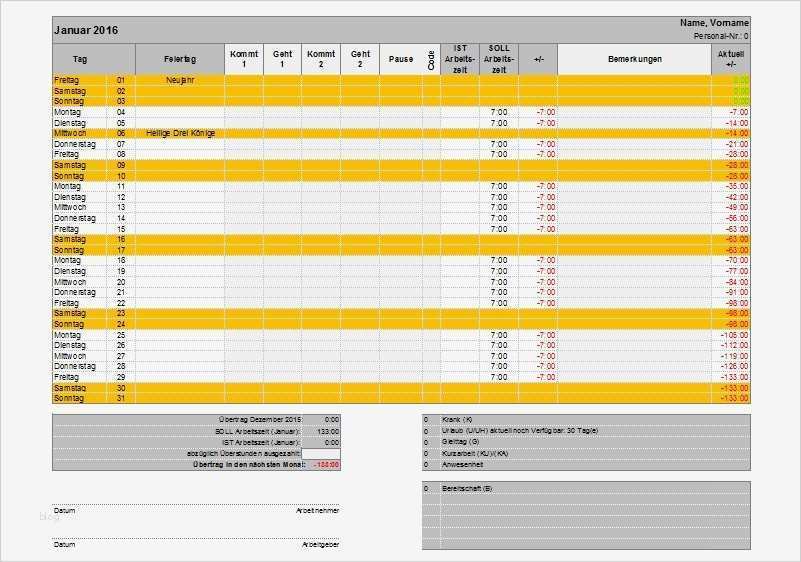Select the Heilige Drei Könige cell
Screen dimensions: 801x562
coord(180,133)
